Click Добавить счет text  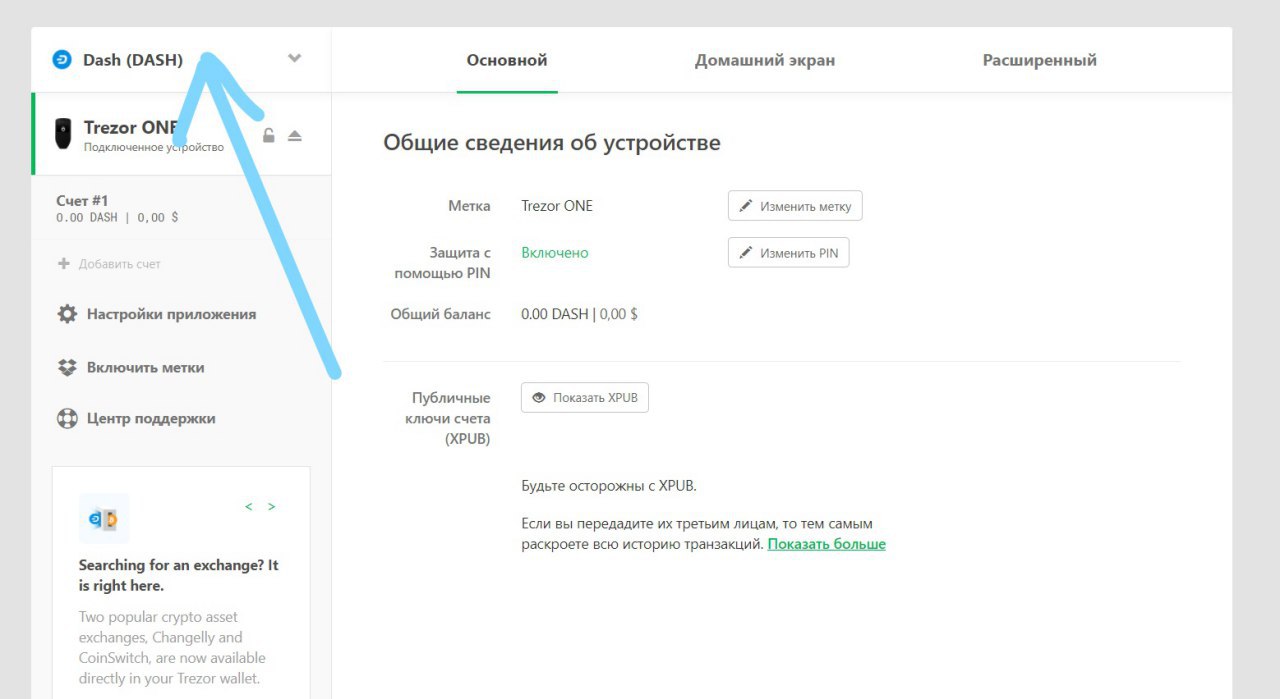coord(120,264)
